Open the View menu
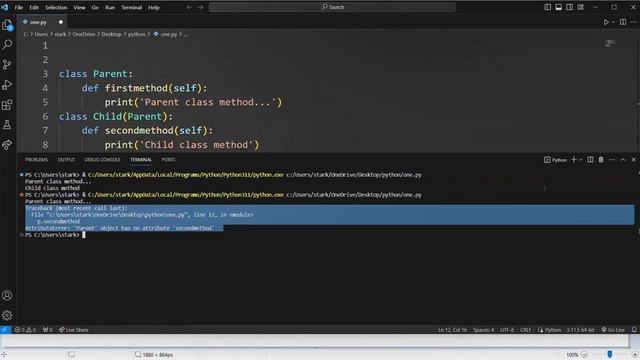The width and height of the screenshot is (640, 360). coord(79,7)
